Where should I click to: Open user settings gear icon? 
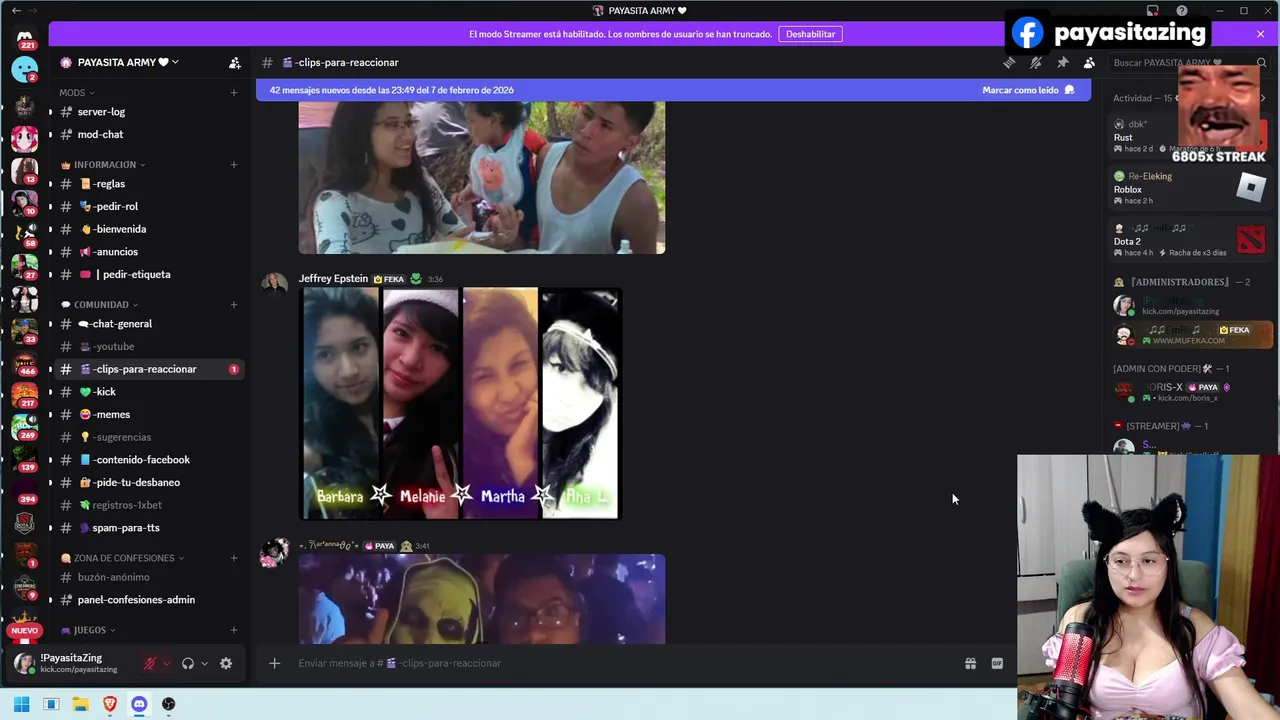pos(226,663)
